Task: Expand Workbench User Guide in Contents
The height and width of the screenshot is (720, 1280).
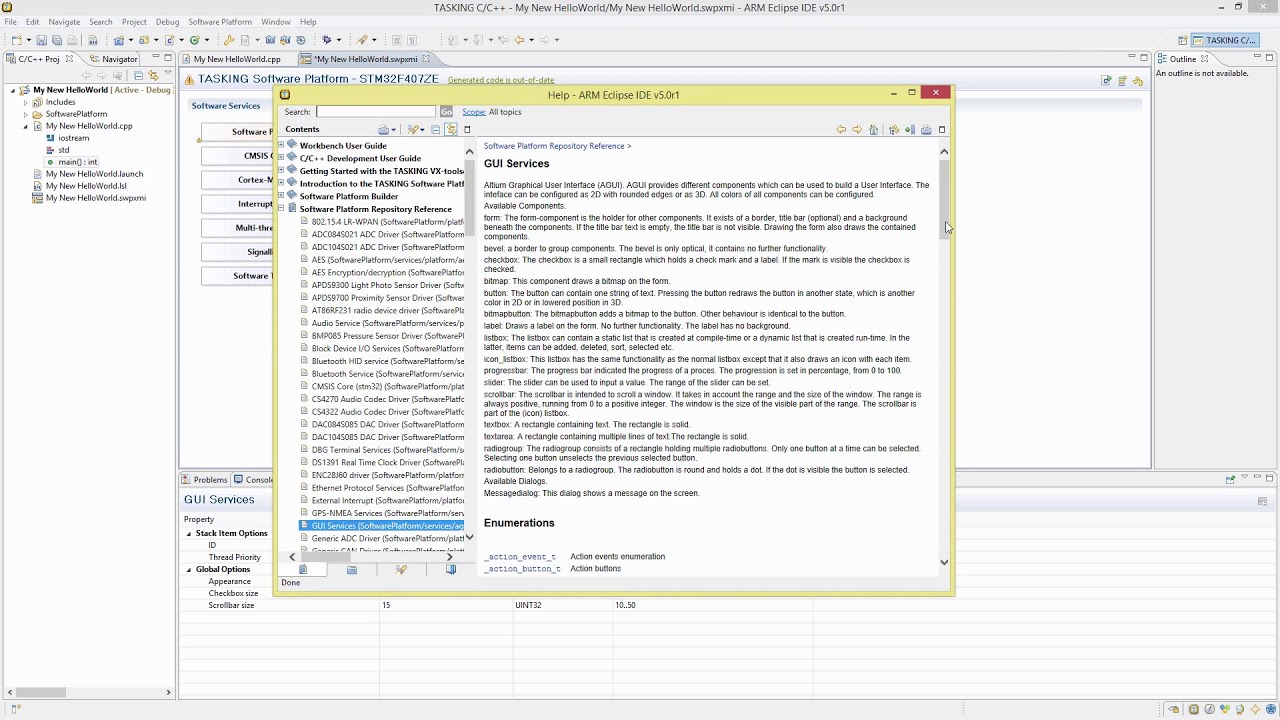Action: 282,146
